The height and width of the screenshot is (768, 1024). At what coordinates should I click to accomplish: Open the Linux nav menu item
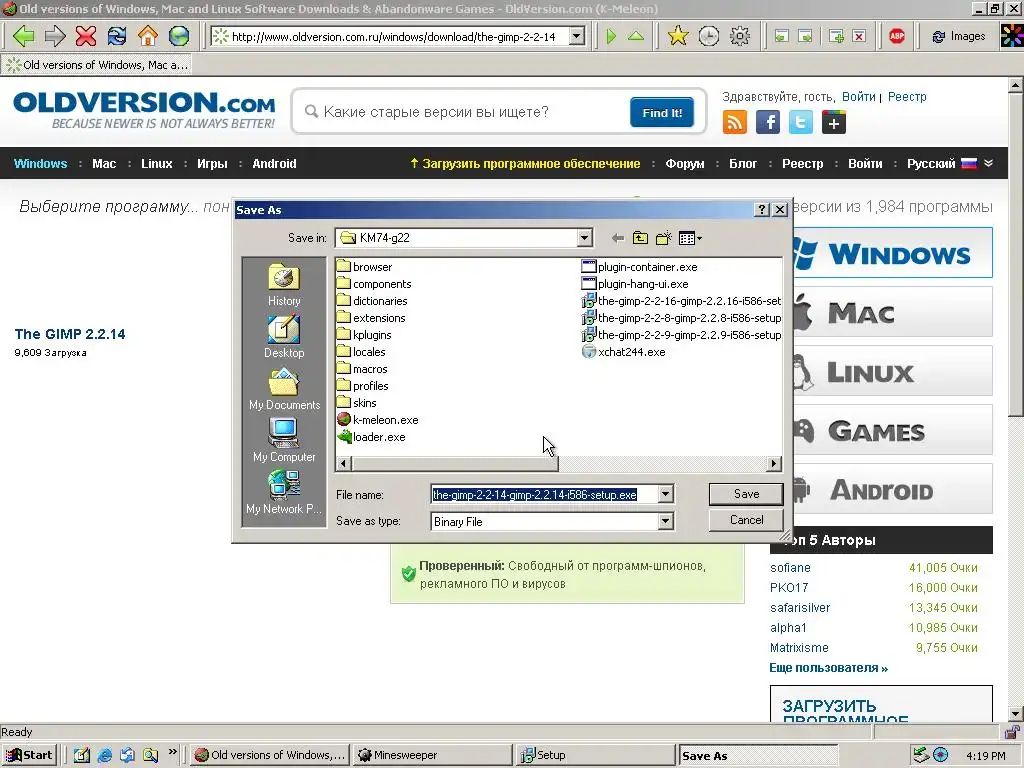pyautogui.click(x=157, y=163)
